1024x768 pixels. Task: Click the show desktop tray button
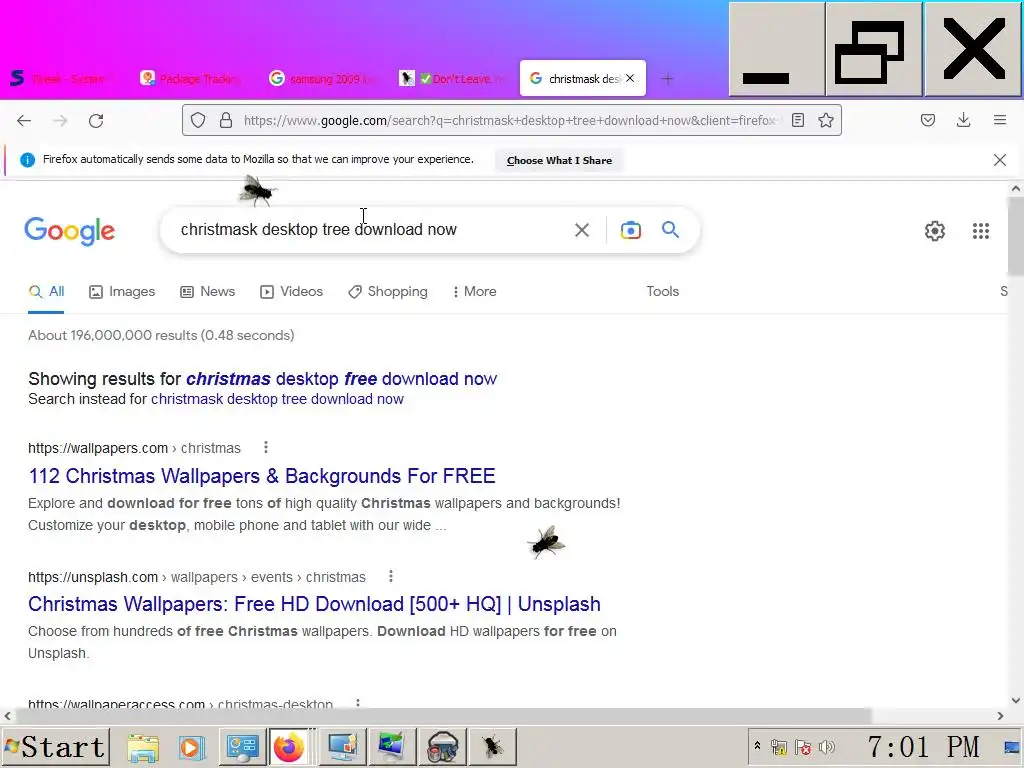click(1012, 747)
